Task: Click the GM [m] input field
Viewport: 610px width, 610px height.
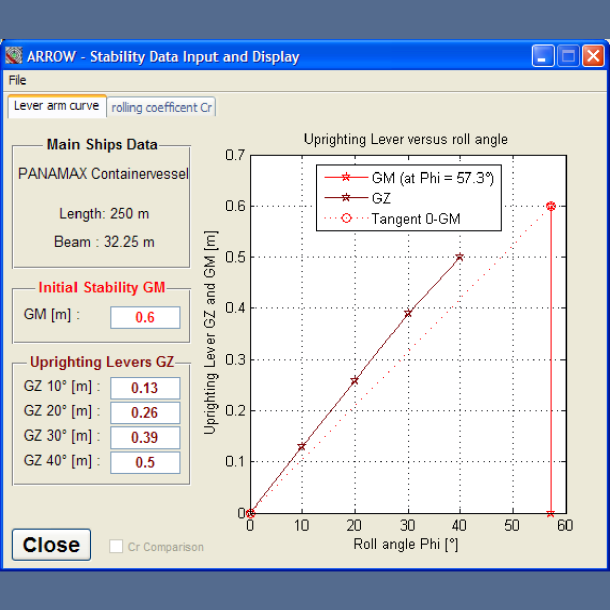Action: coord(145,317)
